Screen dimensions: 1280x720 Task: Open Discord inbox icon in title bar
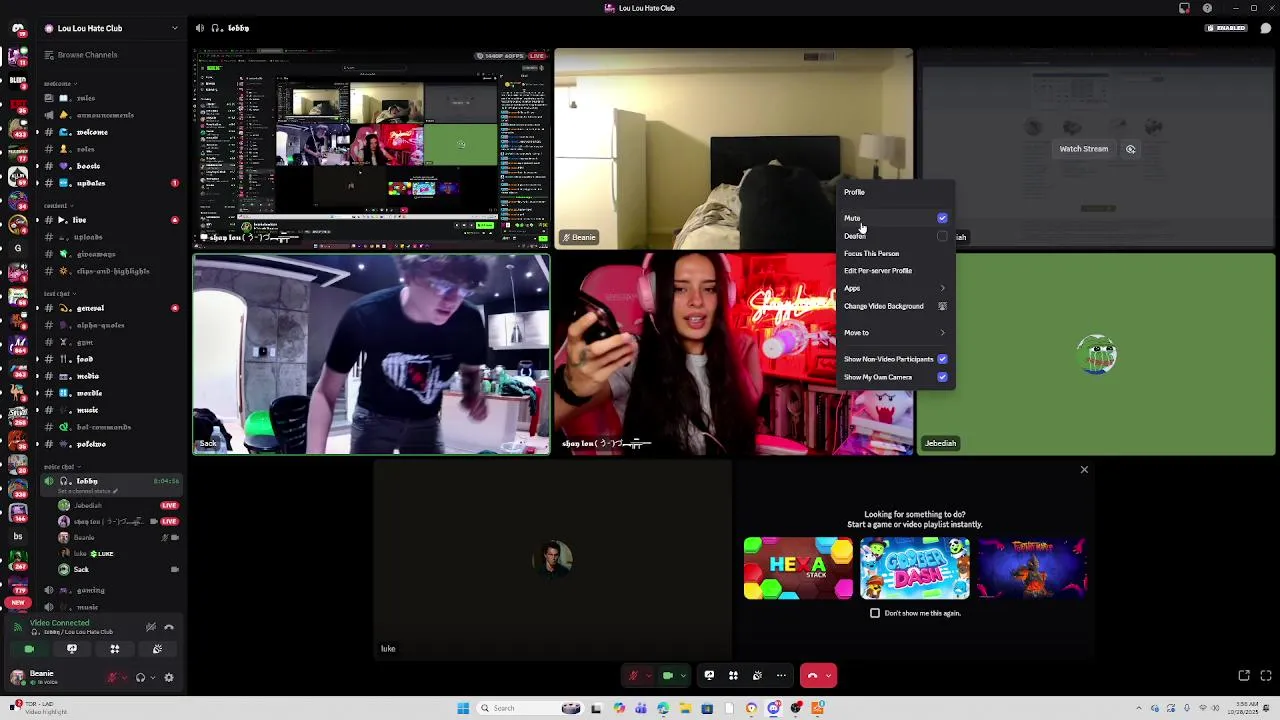tap(1184, 8)
